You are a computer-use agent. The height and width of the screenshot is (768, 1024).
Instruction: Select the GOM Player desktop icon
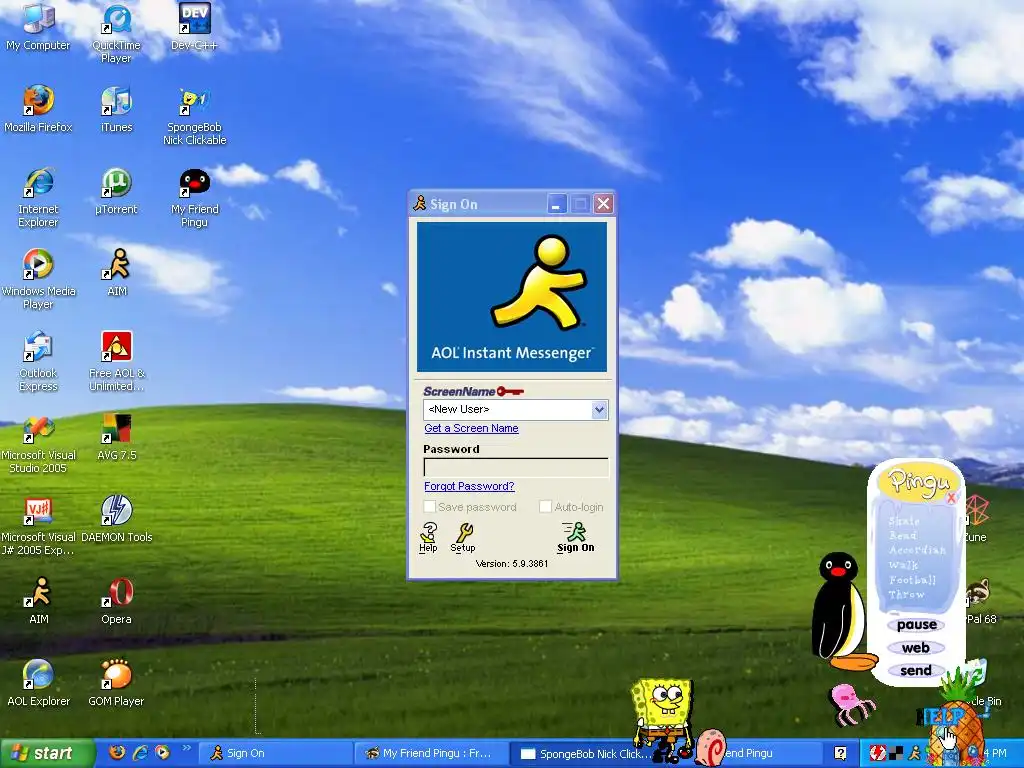pyautogui.click(x=116, y=682)
